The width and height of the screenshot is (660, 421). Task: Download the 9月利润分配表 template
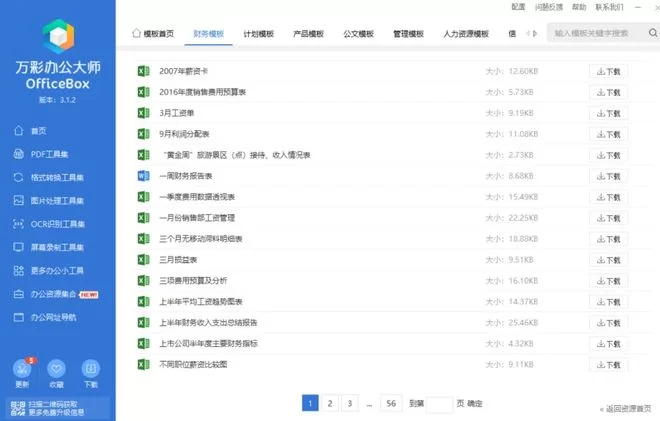coord(608,135)
